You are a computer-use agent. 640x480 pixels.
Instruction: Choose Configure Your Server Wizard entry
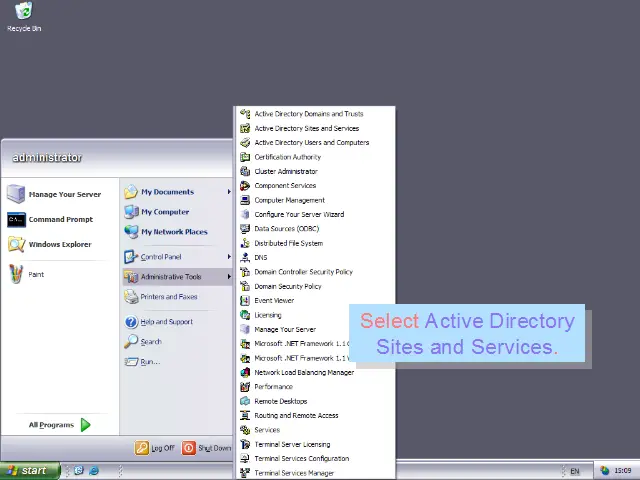(316, 214)
